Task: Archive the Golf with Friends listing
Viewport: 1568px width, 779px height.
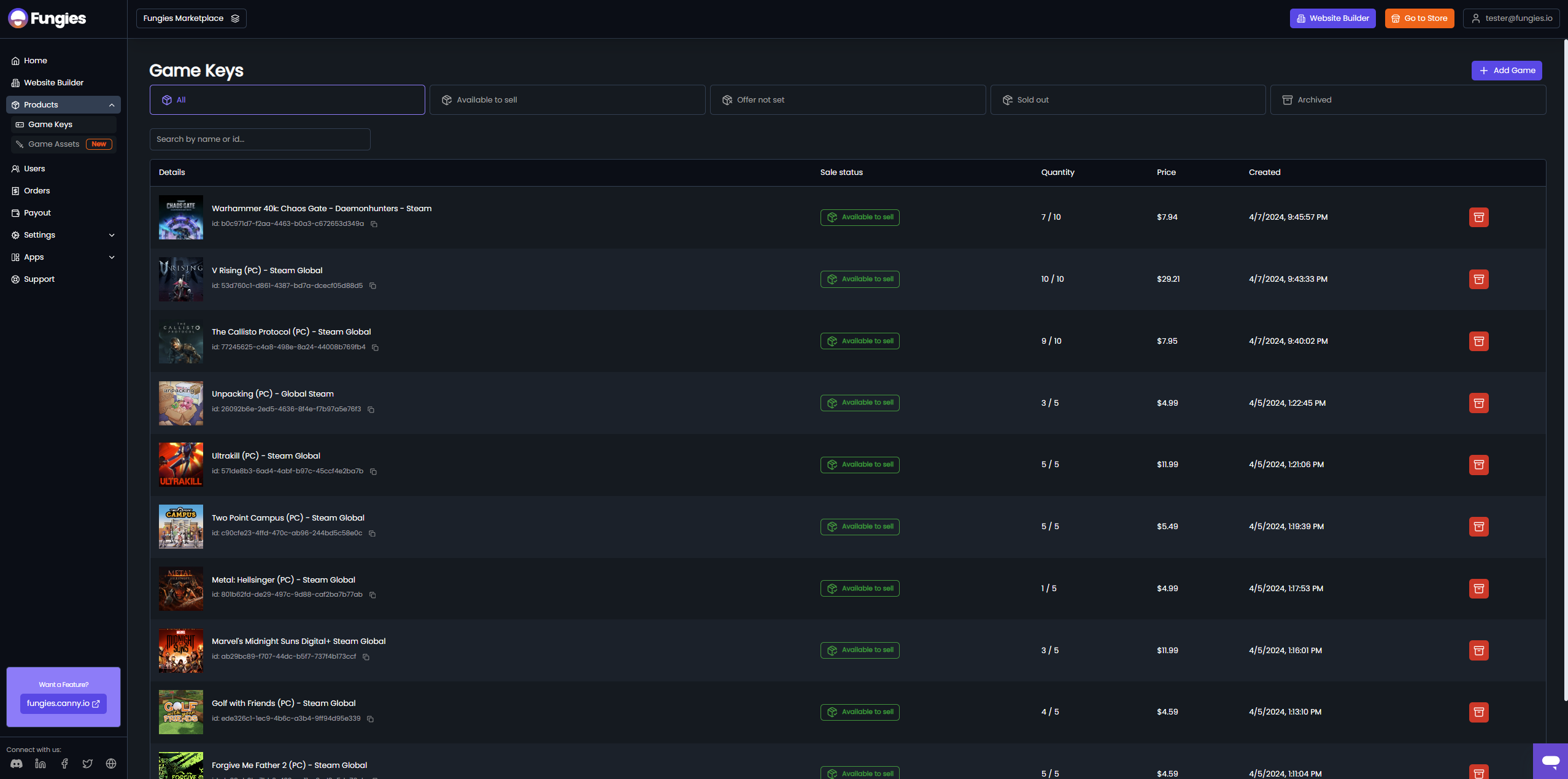Action: pos(1478,712)
